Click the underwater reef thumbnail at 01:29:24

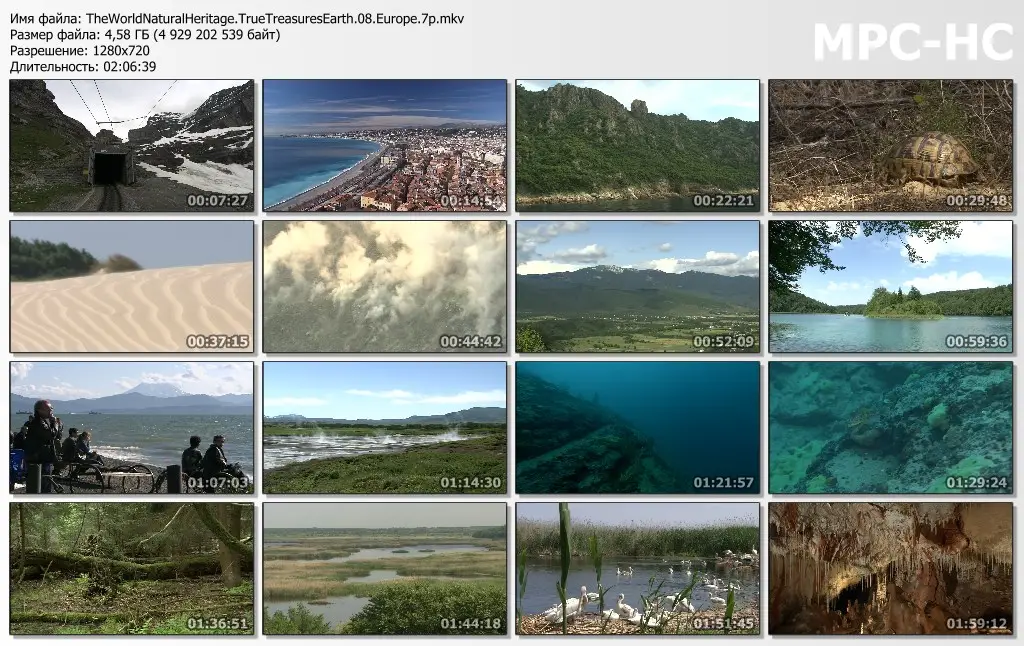coord(891,428)
